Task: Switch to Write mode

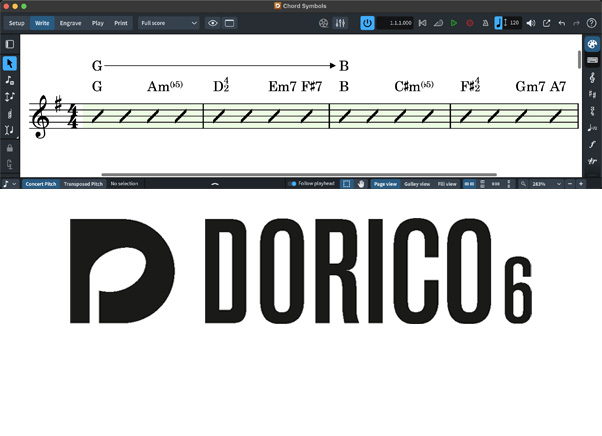Action: pyautogui.click(x=42, y=23)
